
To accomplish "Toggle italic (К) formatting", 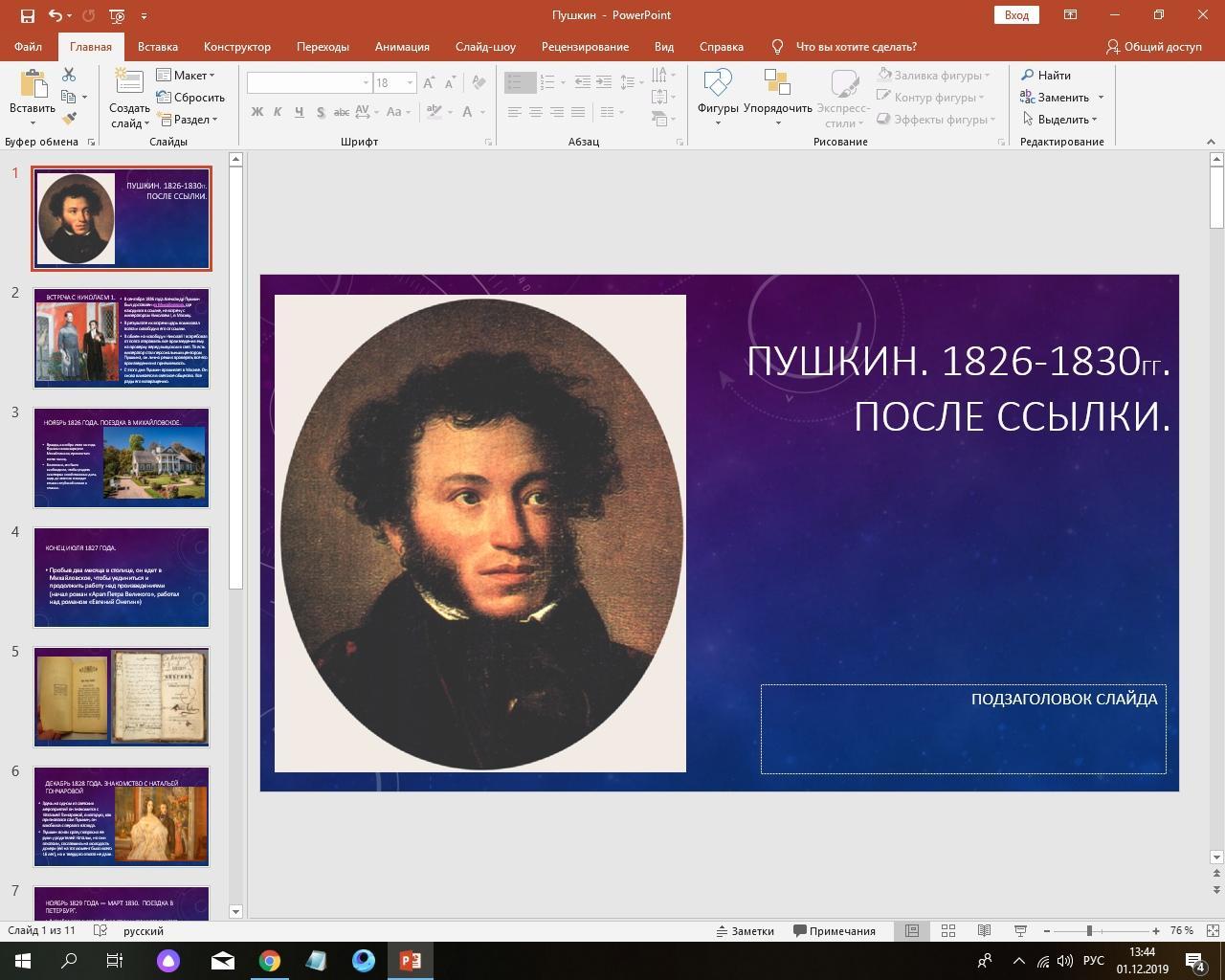I will pyautogui.click(x=278, y=112).
